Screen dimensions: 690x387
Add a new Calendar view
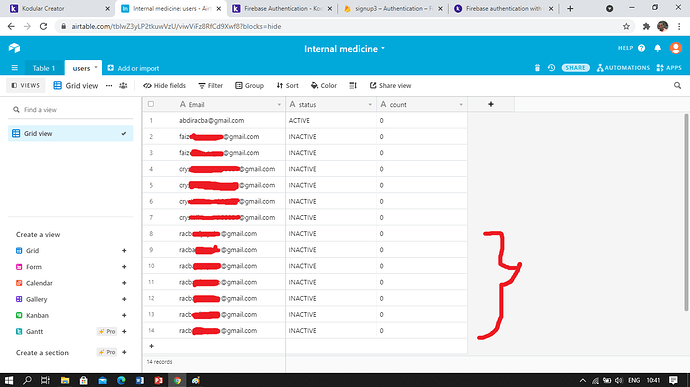(x=124, y=283)
